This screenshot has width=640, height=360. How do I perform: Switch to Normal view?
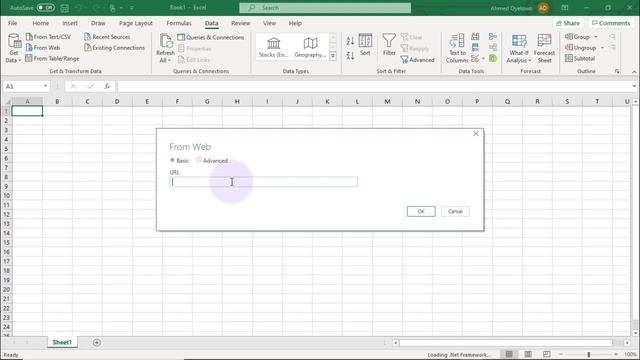click(x=509, y=354)
